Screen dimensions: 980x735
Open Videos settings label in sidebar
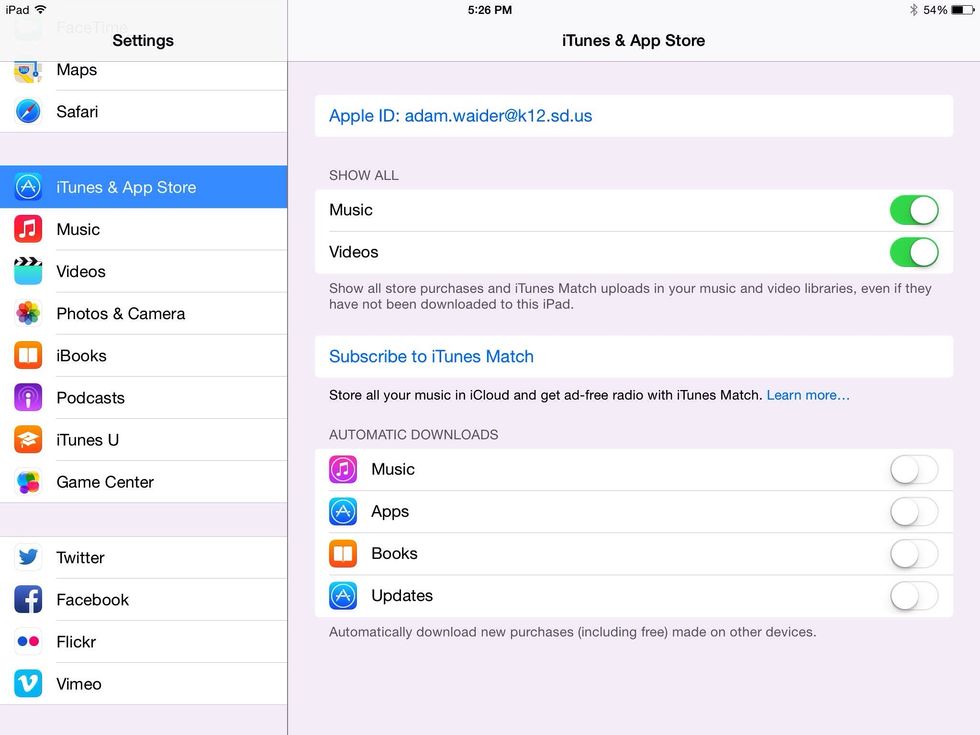(81, 271)
